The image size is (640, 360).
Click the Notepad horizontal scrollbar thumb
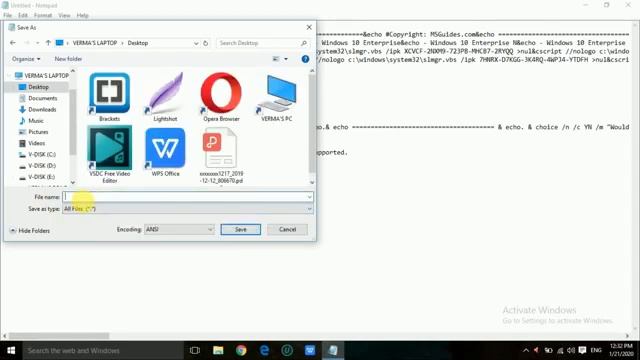tap(59, 336)
